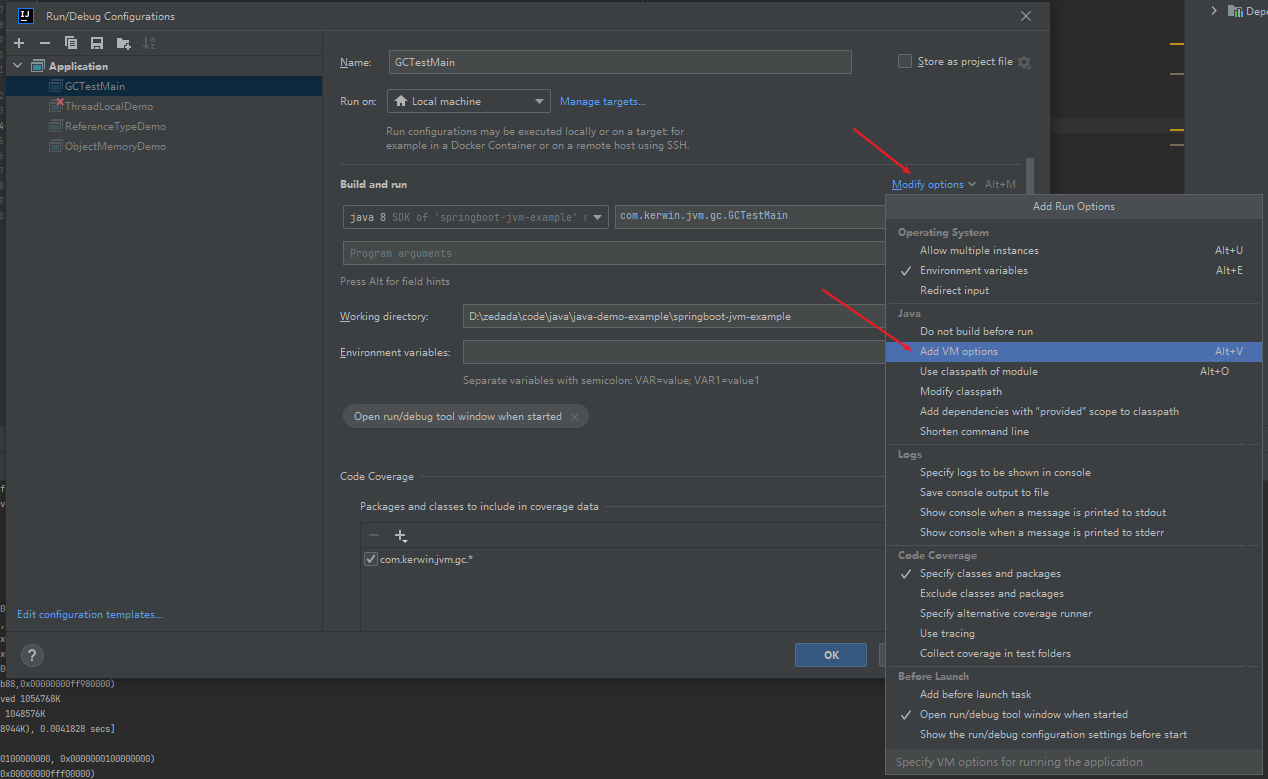Select Add VM options menu item
1268x779 pixels.
958,351
